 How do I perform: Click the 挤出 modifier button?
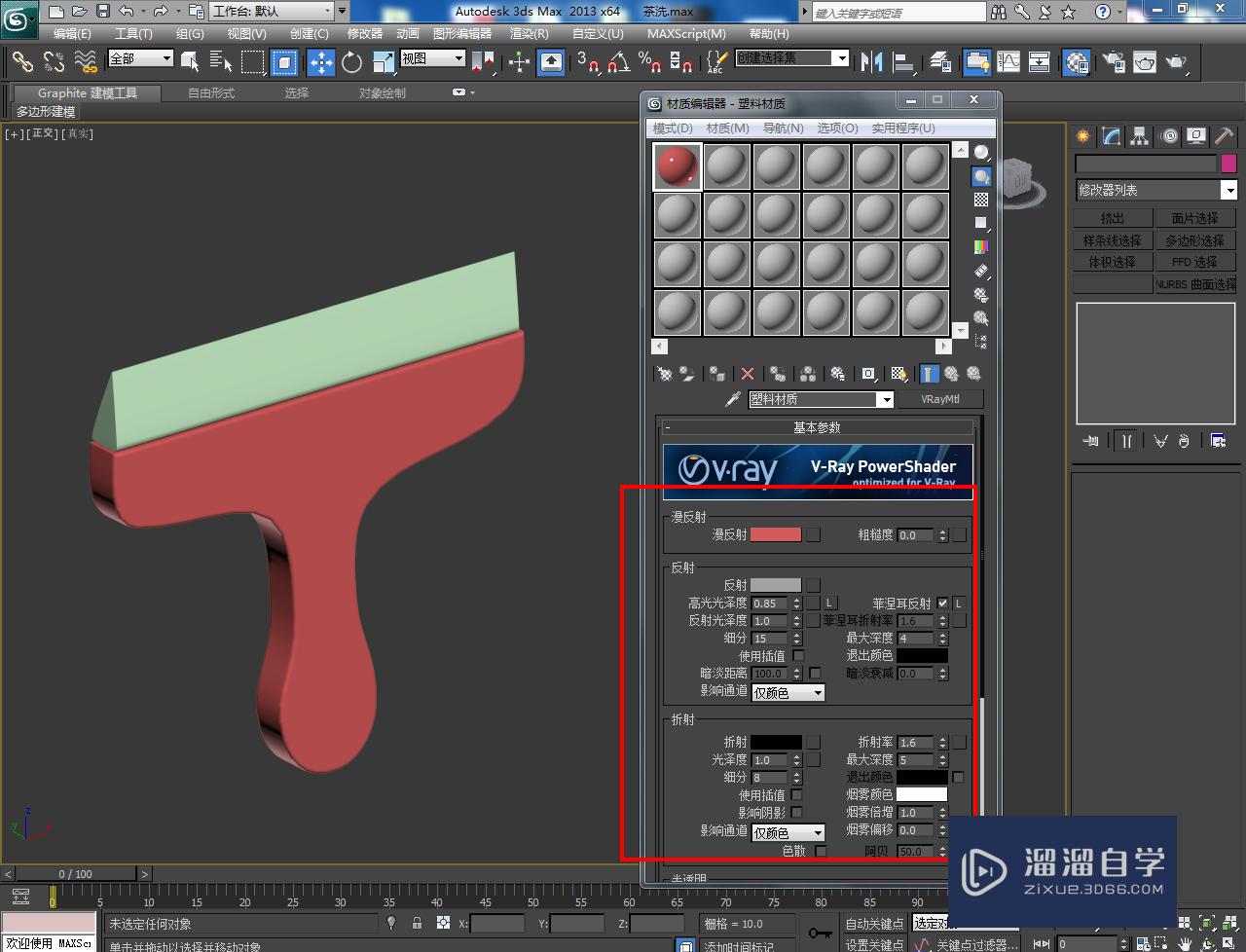point(1113,219)
